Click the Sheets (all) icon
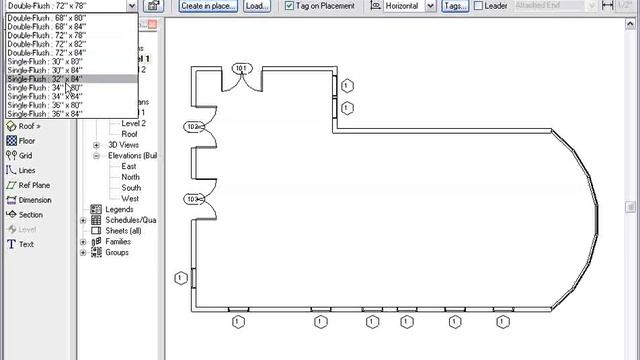The width and height of the screenshot is (640, 360). point(96,231)
